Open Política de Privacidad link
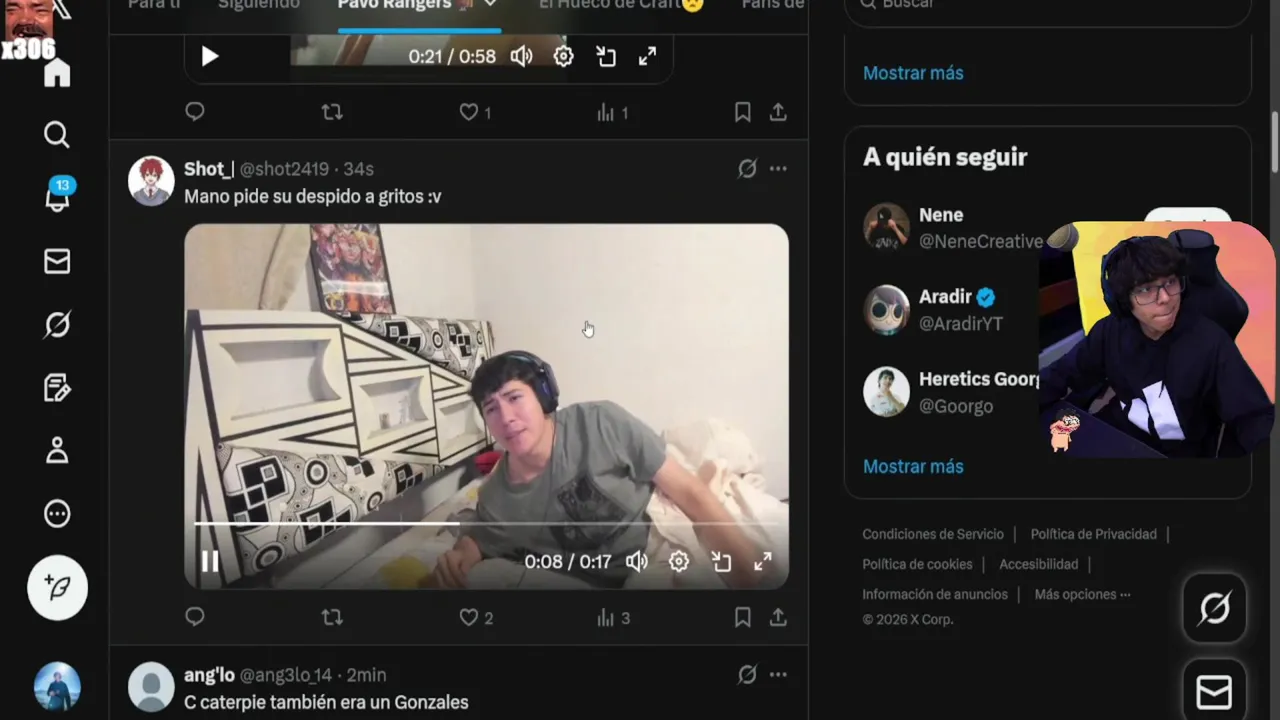Image resolution: width=1280 pixels, height=720 pixels. [x=1093, y=534]
